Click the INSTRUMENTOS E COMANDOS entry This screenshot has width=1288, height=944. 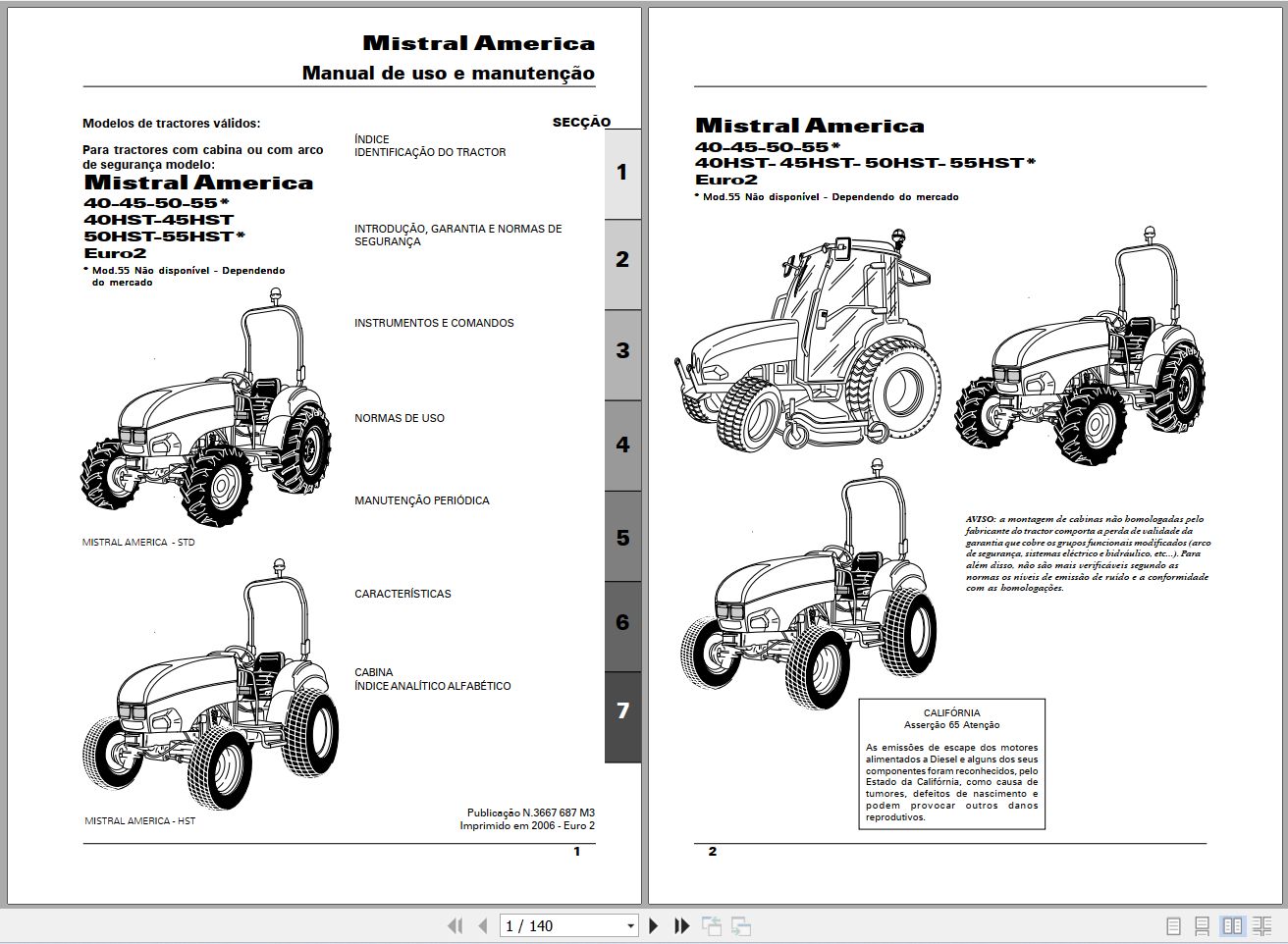[434, 323]
